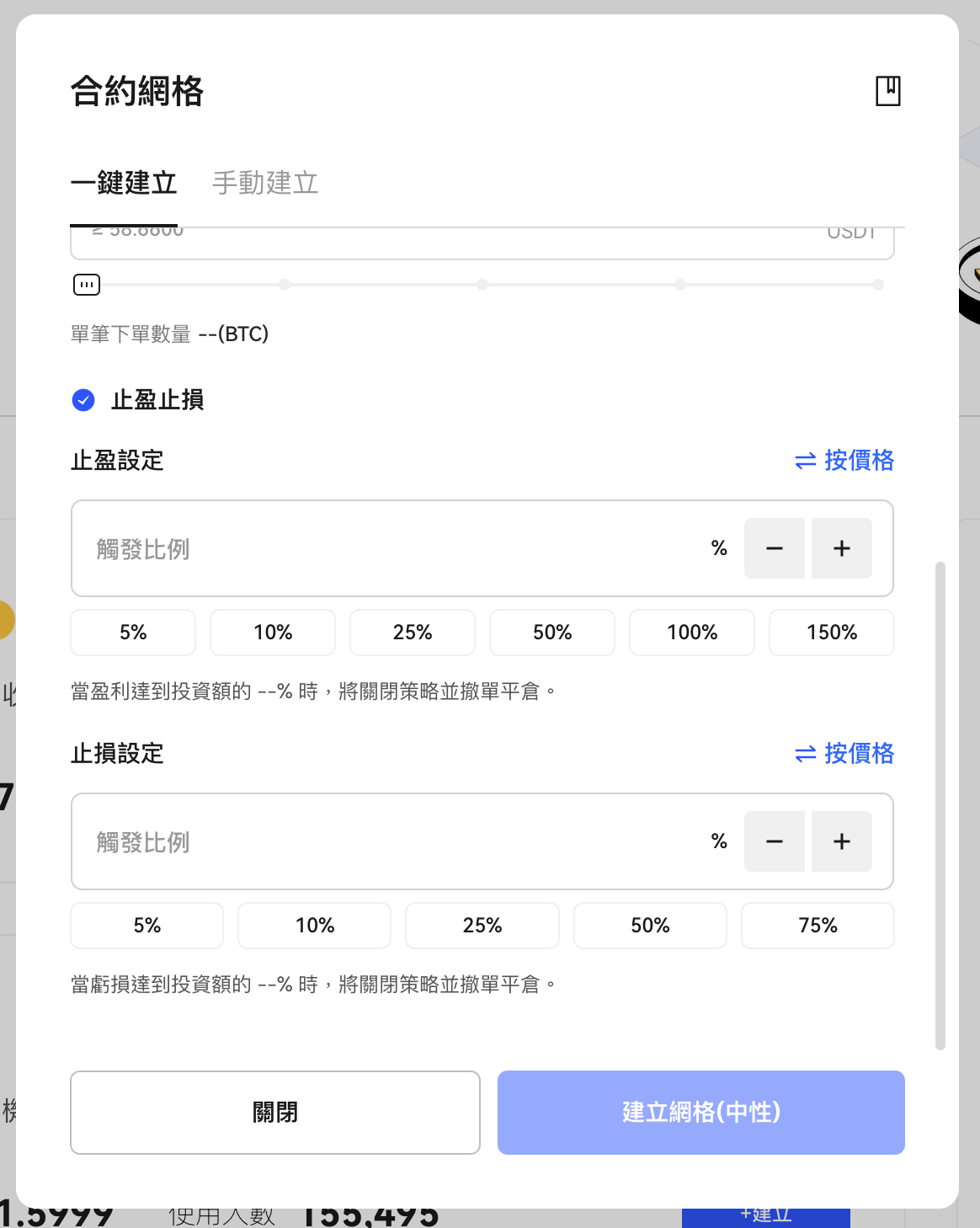Choose 150% take-profit preset
Viewport: 980px width, 1228px height.
pyautogui.click(x=832, y=633)
